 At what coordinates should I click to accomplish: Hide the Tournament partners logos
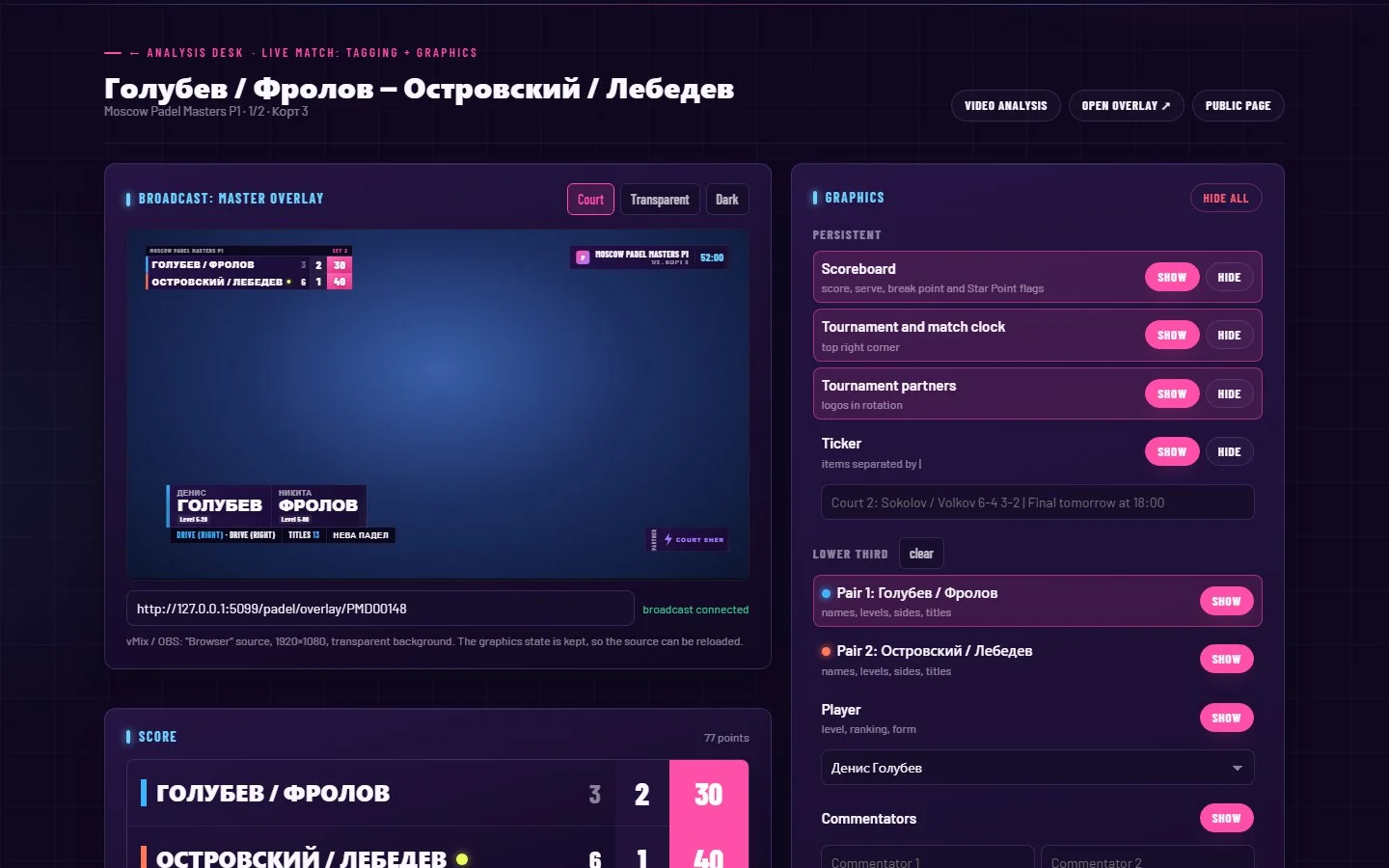pos(1229,393)
